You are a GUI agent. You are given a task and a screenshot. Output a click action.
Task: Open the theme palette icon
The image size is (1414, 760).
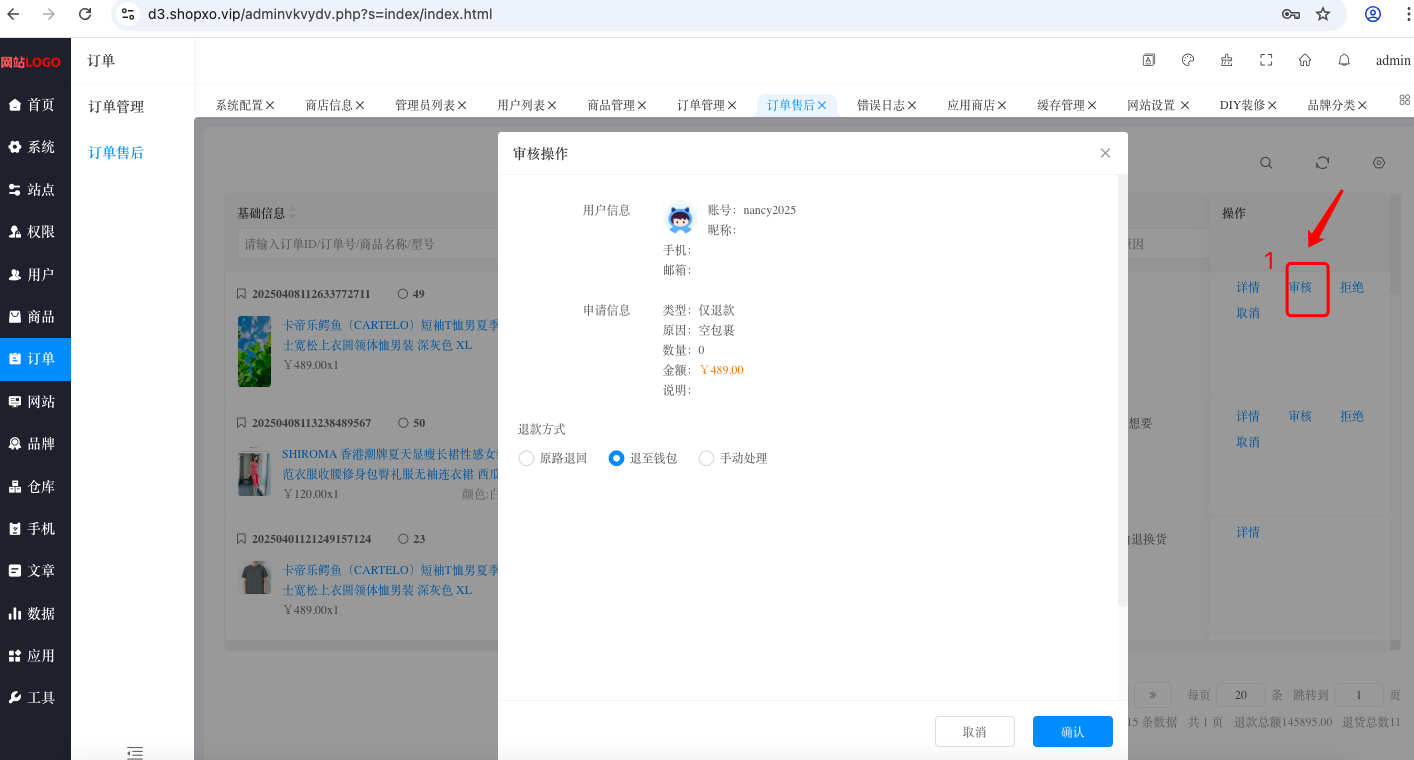[x=1188, y=60]
